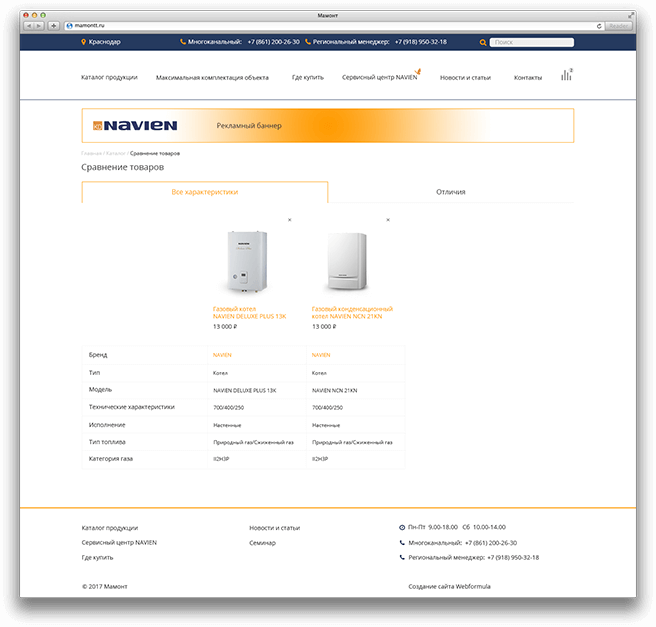Open Новости и статьи in top menu
The image size is (656, 627).
coord(465,78)
